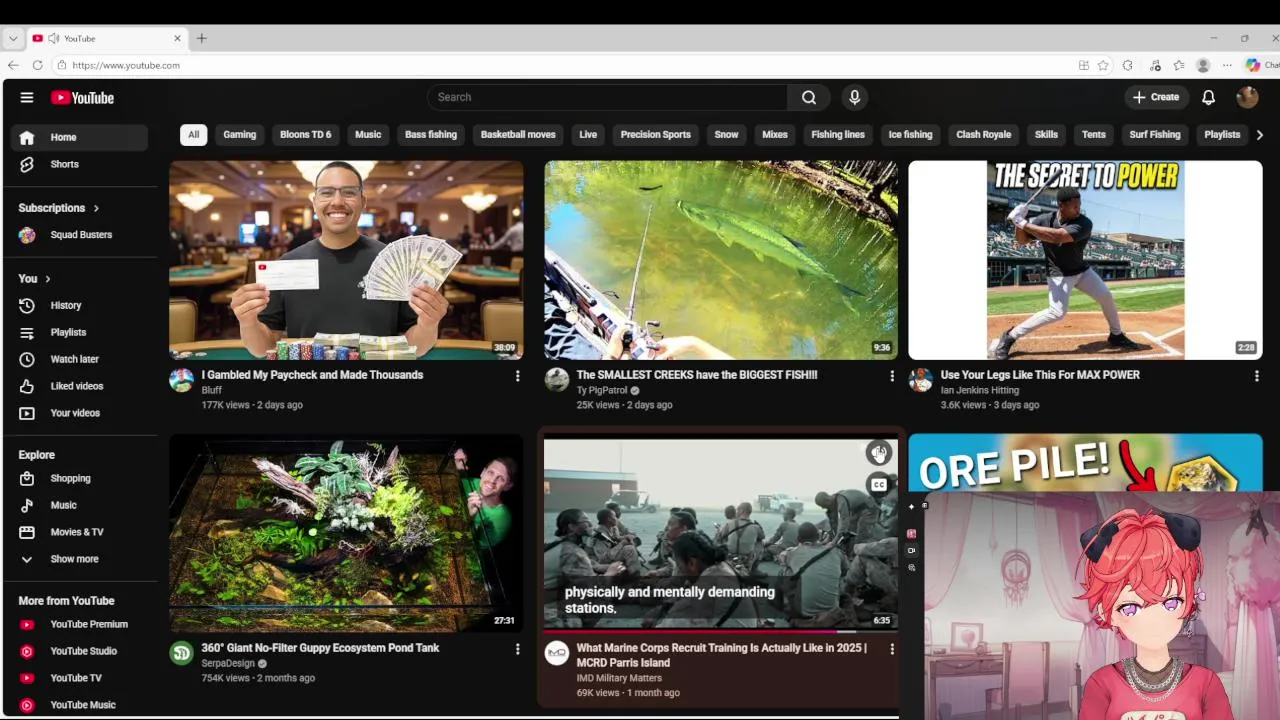Viewport: 1280px width, 720px height.
Task: Open Shopping under Explore
Action: click(x=79, y=478)
